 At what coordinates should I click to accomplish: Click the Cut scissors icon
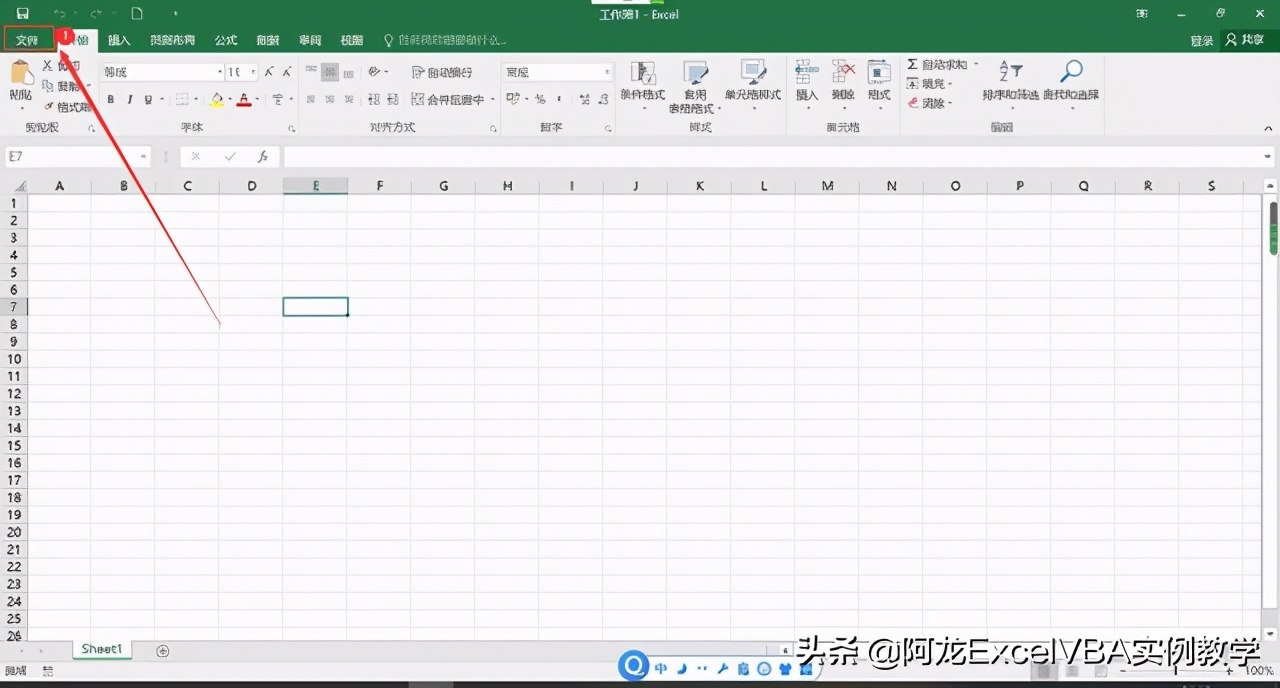tap(47, 65)
